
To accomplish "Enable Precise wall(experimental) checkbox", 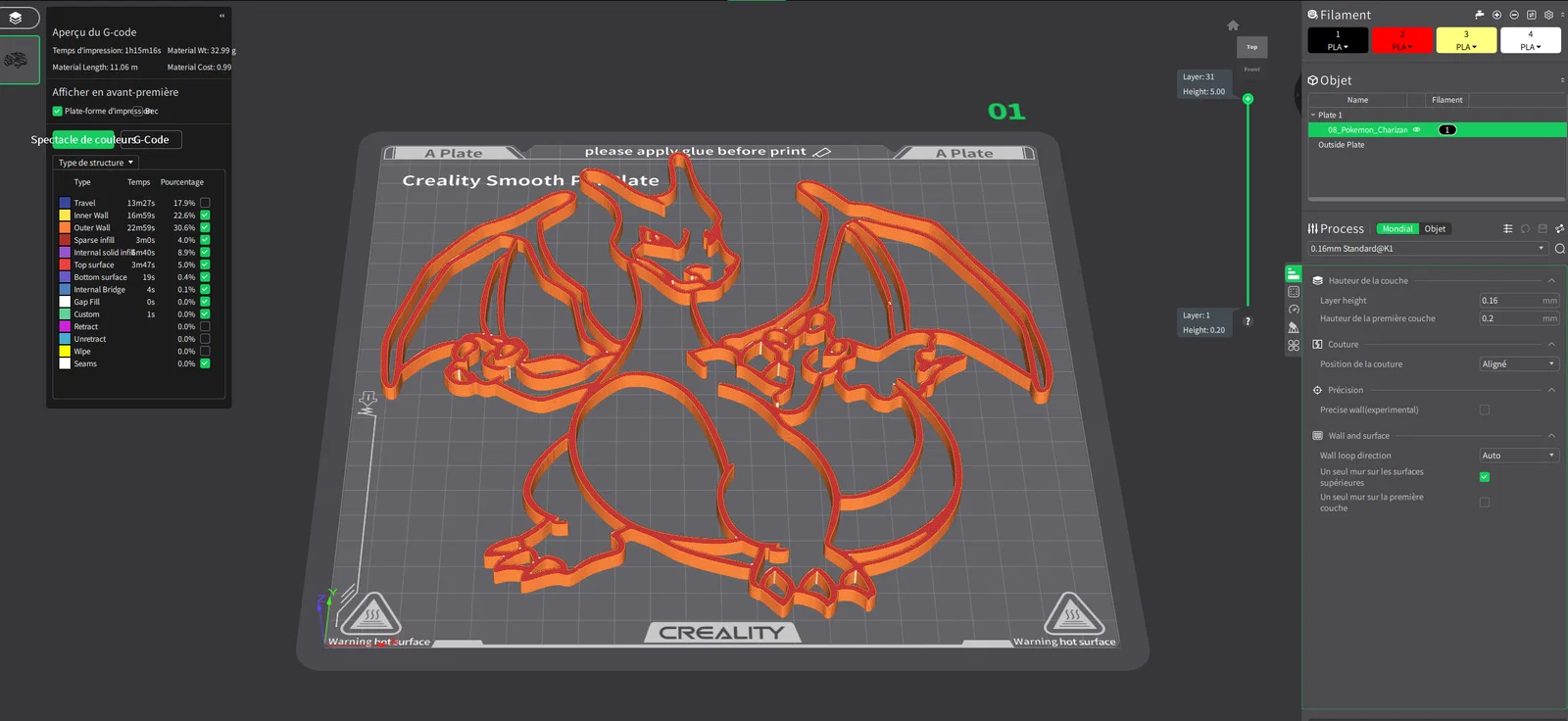I will (x=1484, y=409).
